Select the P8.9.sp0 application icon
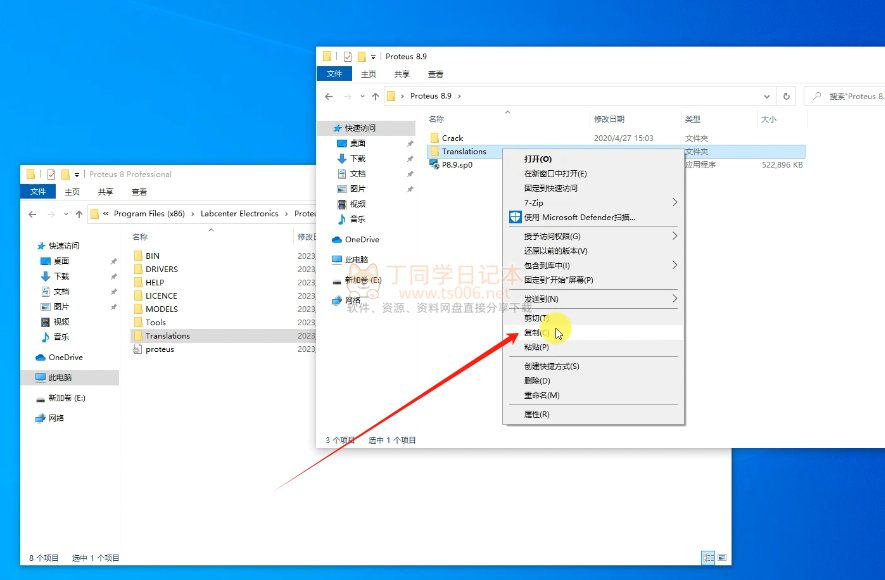The height and width of the screenshot is (580, 885). [x=434, y=164]
